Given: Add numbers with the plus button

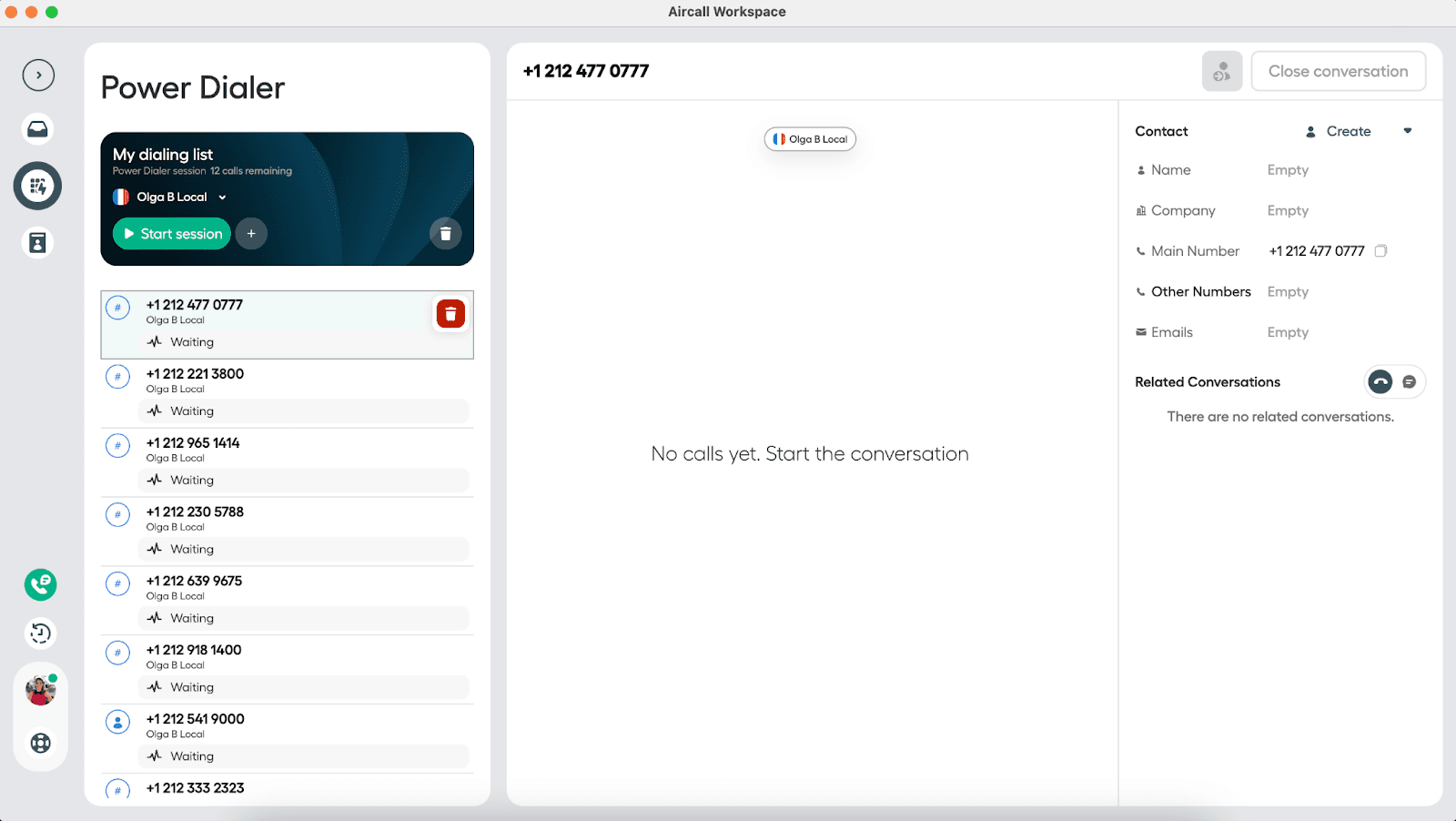Looking at the screenshot, I should [x=251, y=234].
